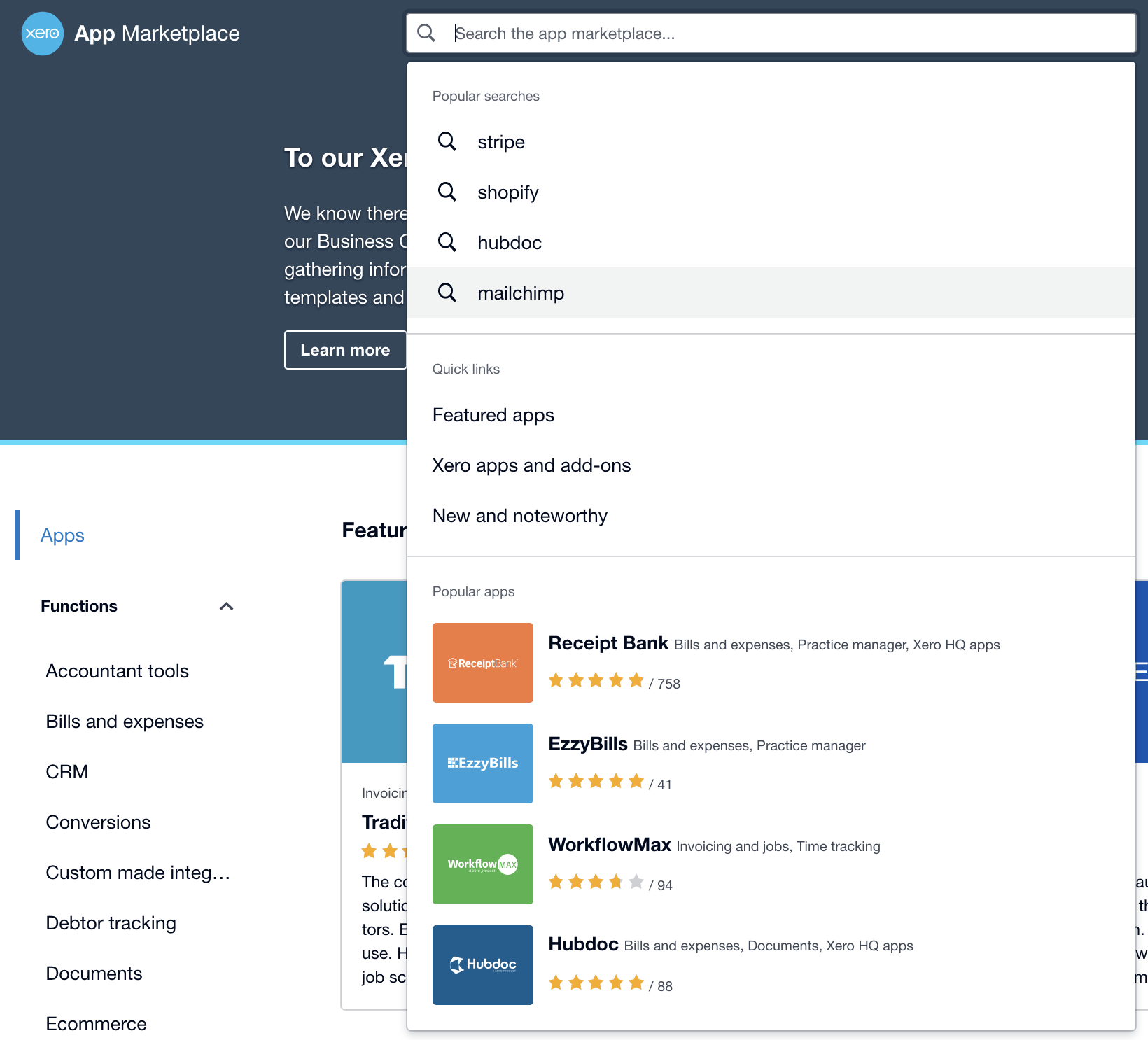Click the EzzyBills app name
The image size is (1148, 1040).
(x=588, y=744)
